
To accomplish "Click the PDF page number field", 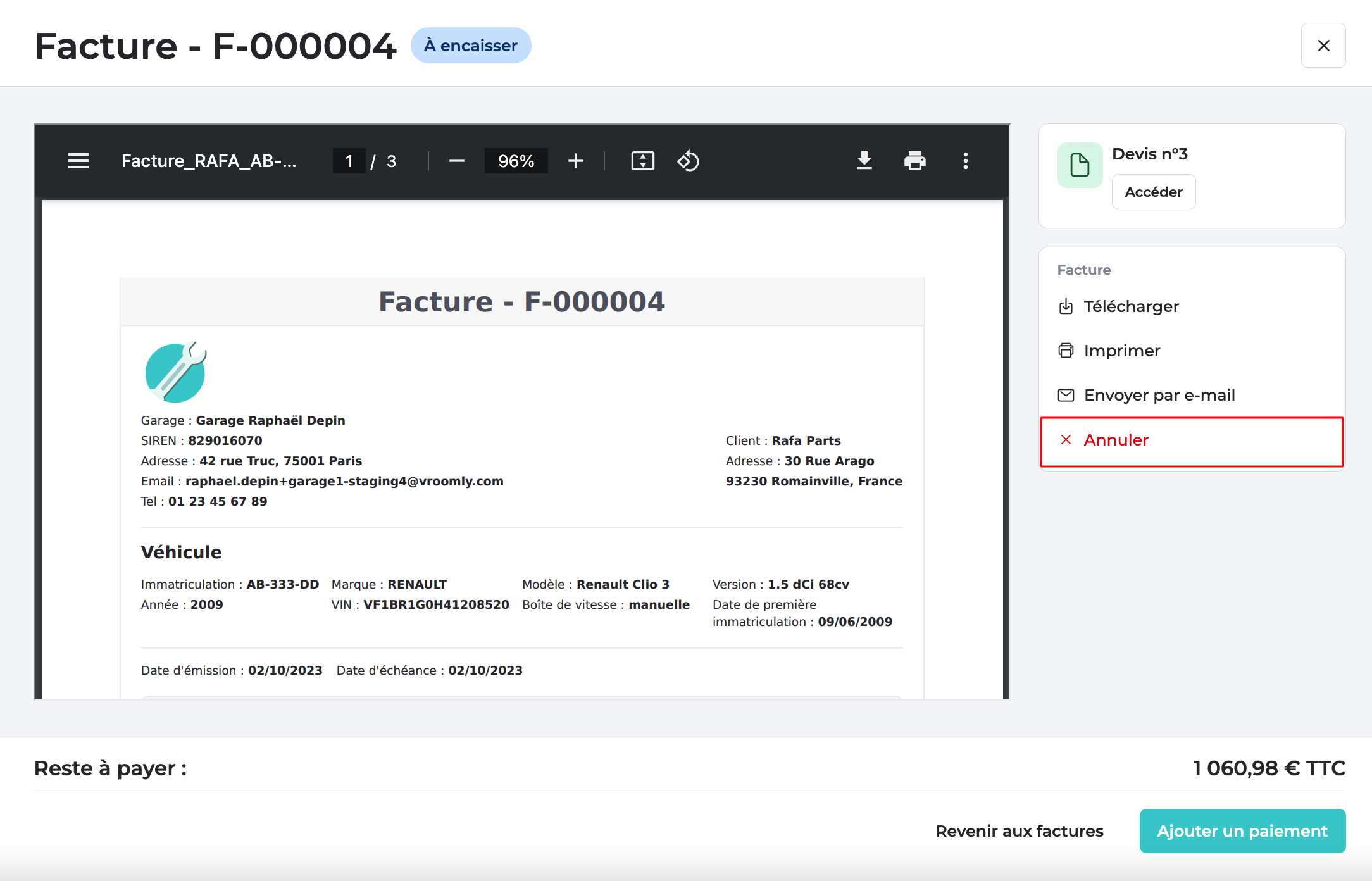I will (349, 161).
